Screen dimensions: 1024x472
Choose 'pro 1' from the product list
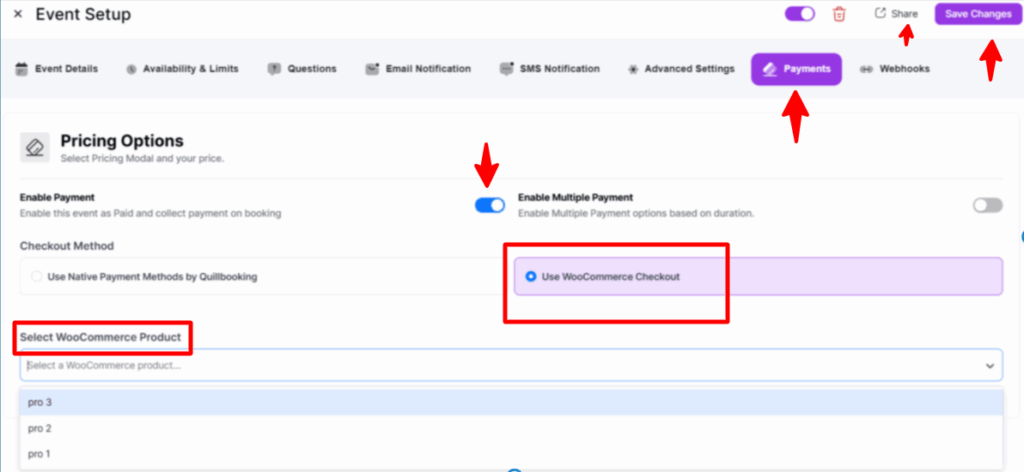coord(40,454)
